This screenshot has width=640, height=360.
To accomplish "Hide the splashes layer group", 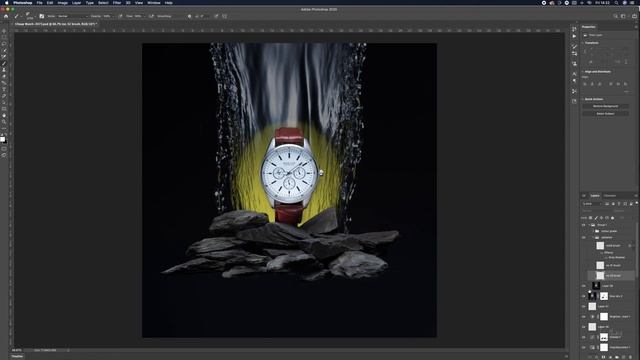I will pos(584,237).
